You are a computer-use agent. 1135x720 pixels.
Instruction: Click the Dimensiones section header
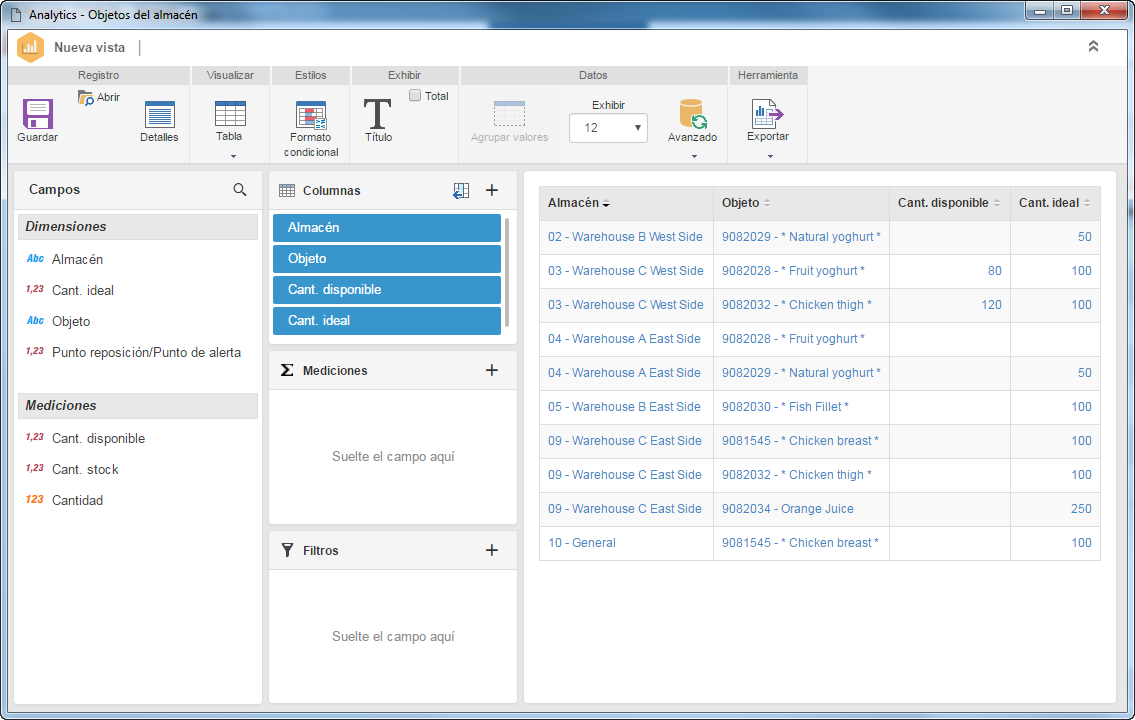coord(138,226)
